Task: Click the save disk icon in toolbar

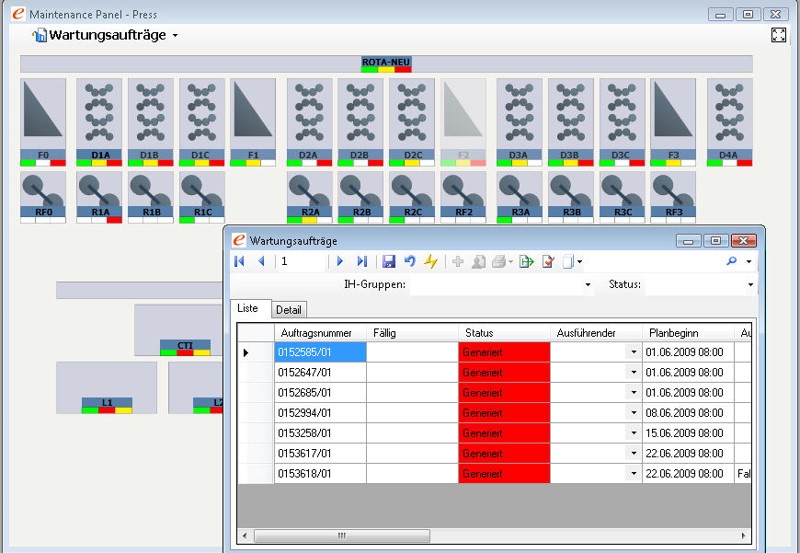Action: [x=389, y=261]
